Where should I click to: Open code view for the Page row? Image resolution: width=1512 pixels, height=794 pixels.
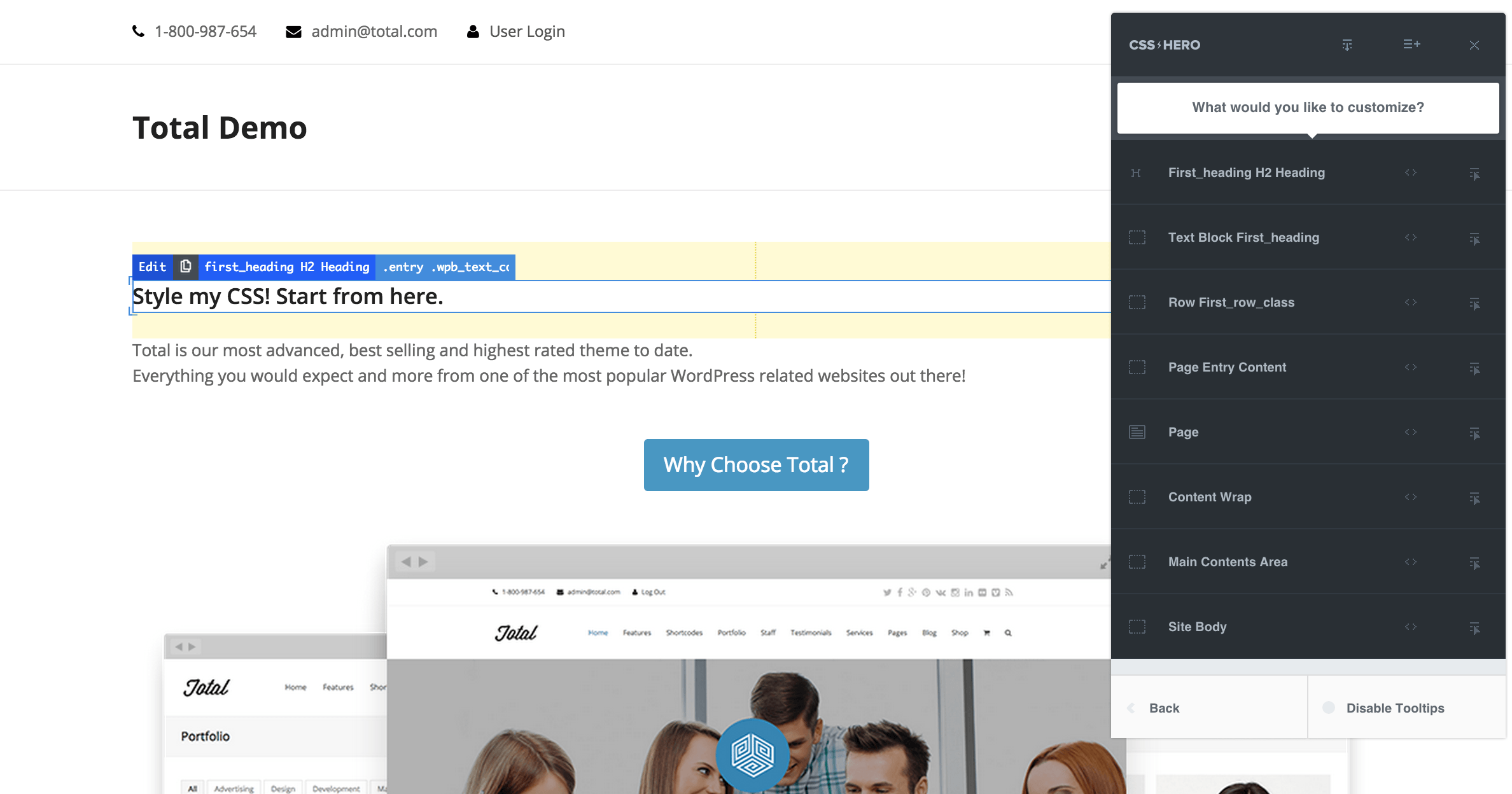(x=1411, y=432)
